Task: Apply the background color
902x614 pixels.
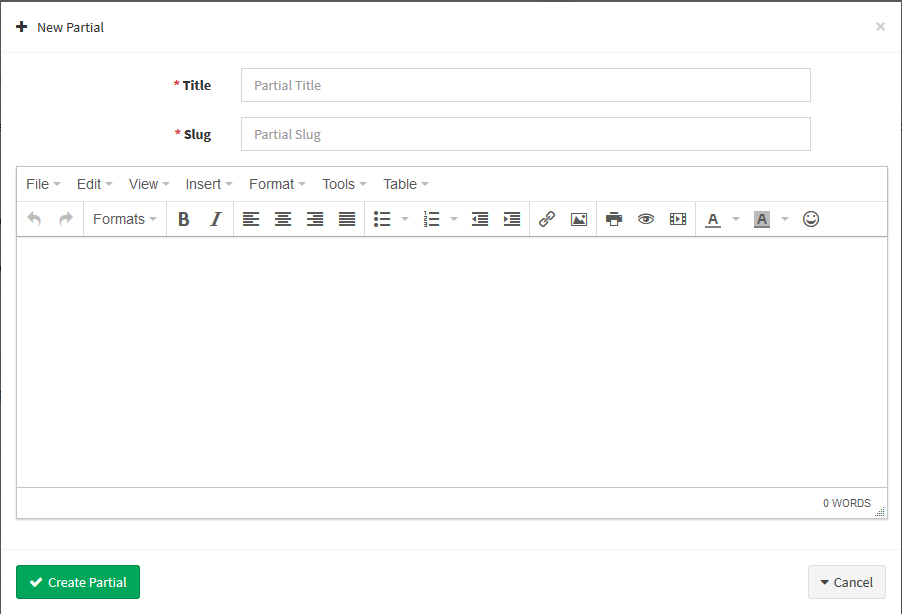Action: click(762, 219)
